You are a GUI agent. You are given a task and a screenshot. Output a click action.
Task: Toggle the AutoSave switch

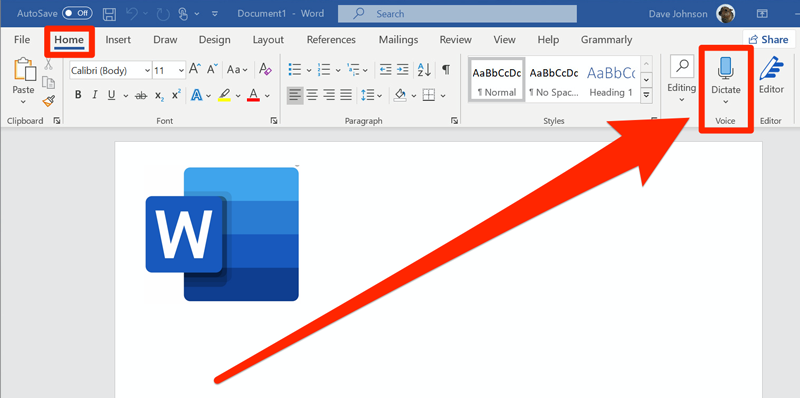click(78, 13)
